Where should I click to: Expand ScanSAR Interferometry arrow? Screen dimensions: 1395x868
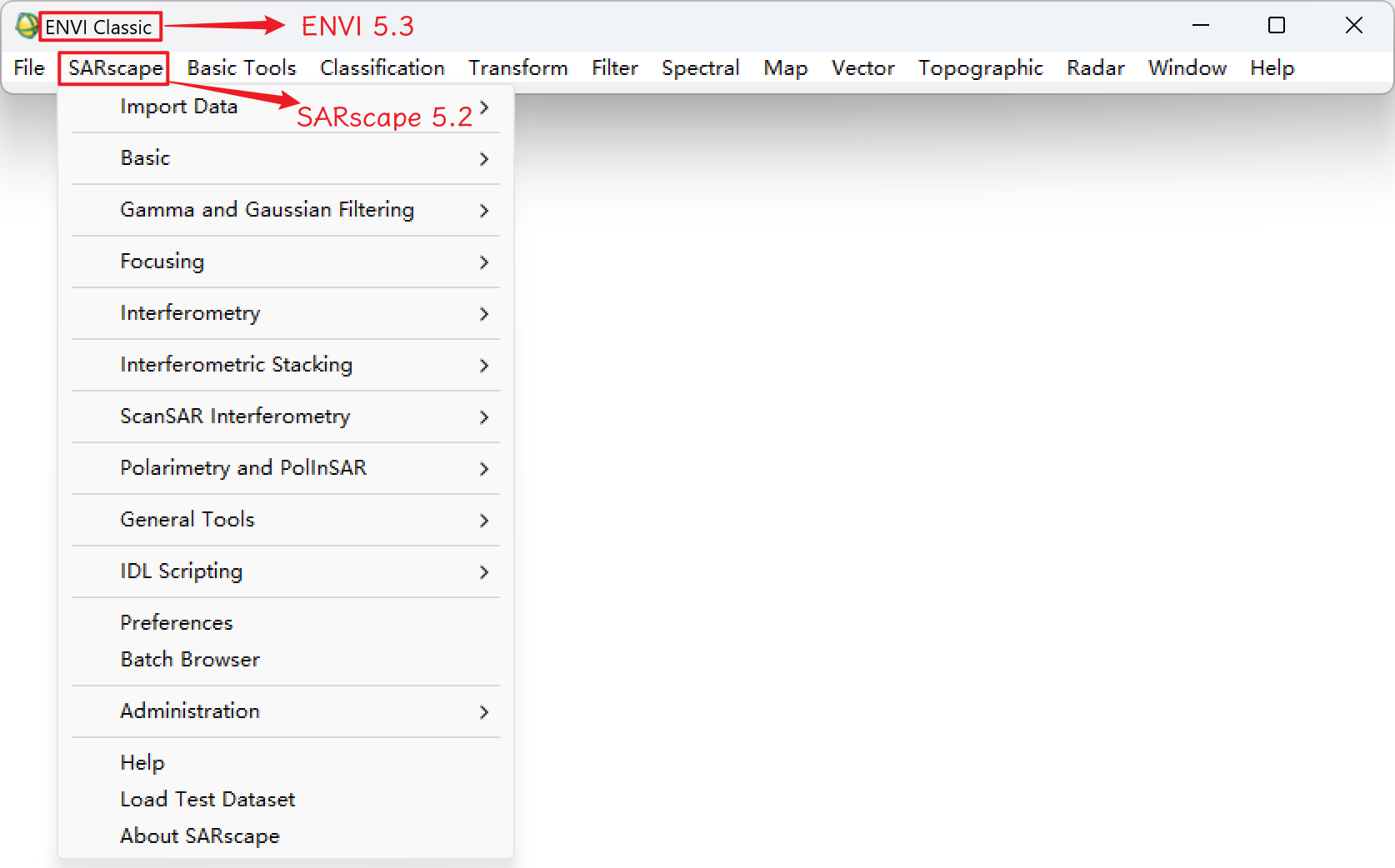tap(484, 417)
